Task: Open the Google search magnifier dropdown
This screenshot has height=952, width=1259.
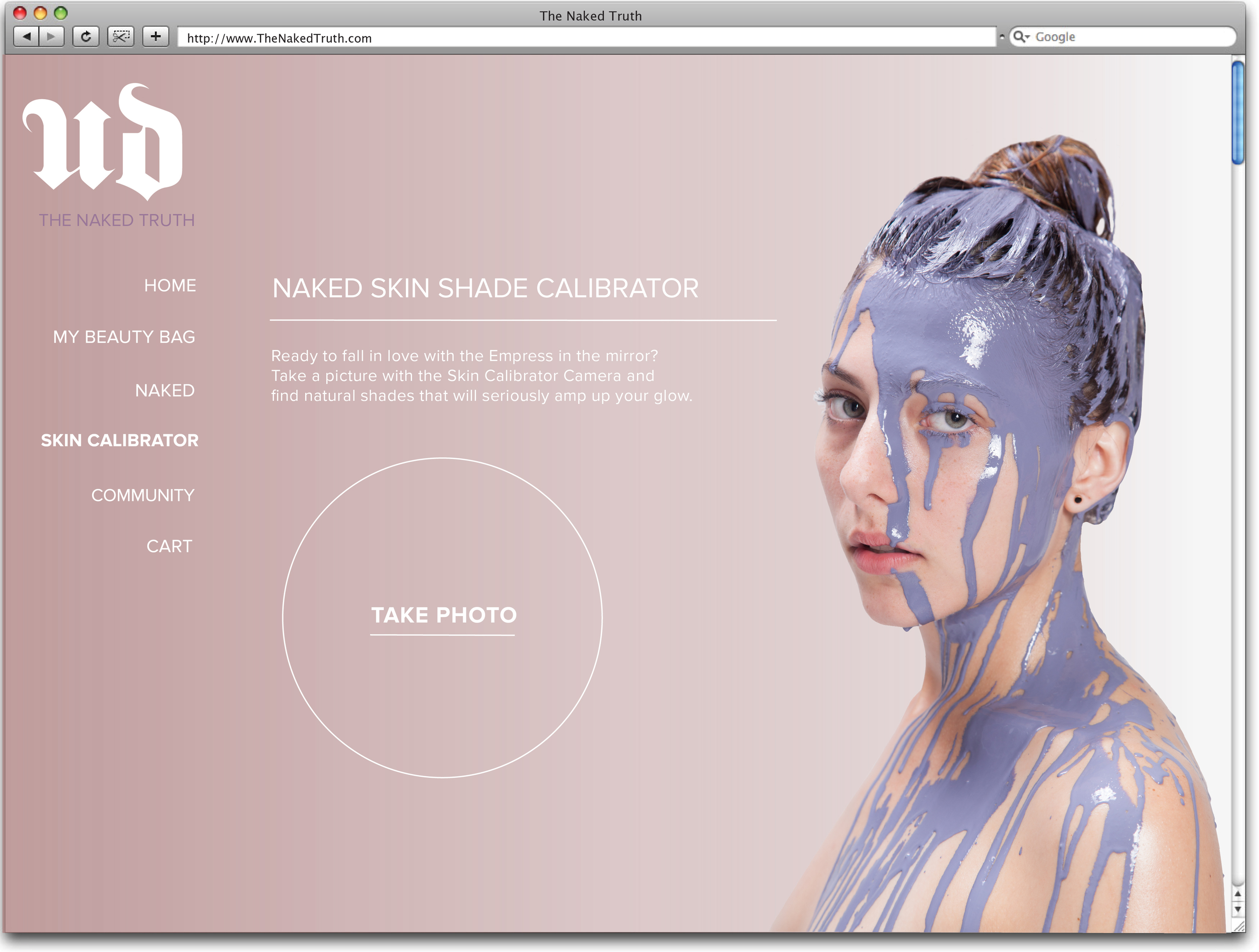Action: click(1021, 37)
